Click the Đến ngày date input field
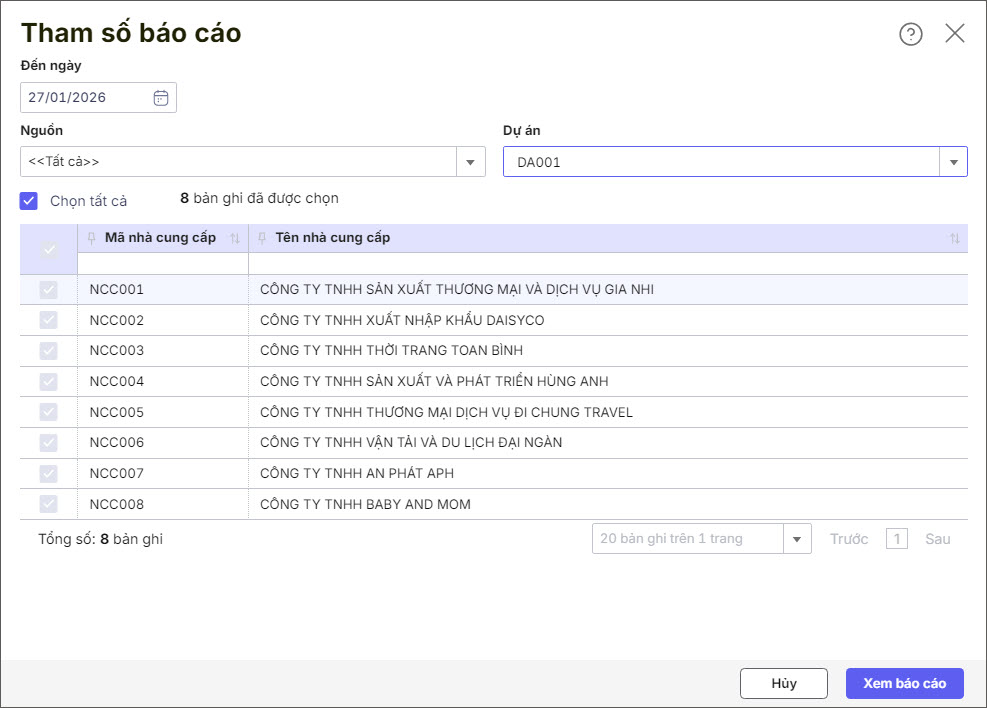 (86, 98)
